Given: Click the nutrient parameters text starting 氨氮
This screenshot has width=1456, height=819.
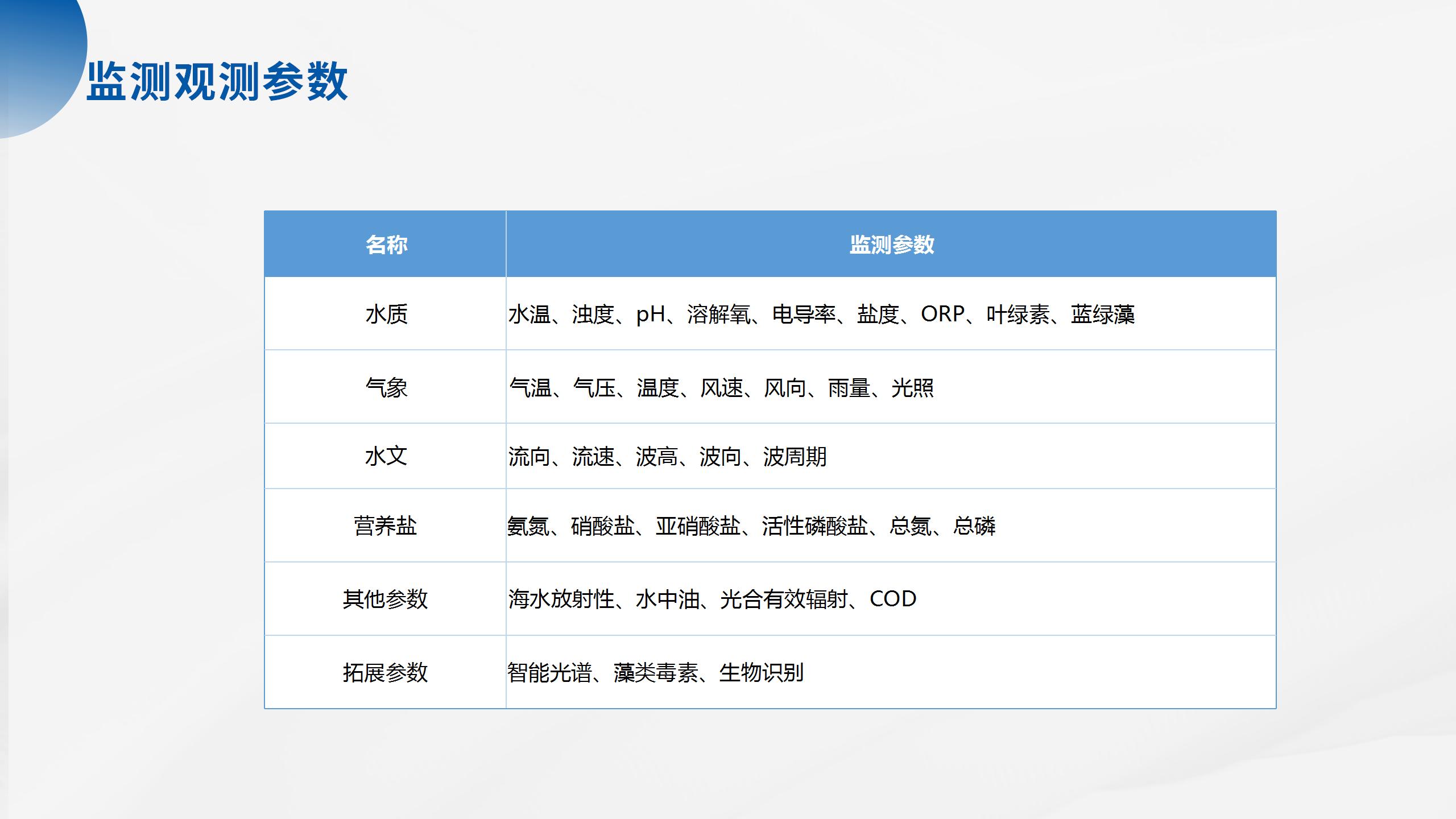Looking at the screenshot, I should pyautogui.click(x=751, y=526).
